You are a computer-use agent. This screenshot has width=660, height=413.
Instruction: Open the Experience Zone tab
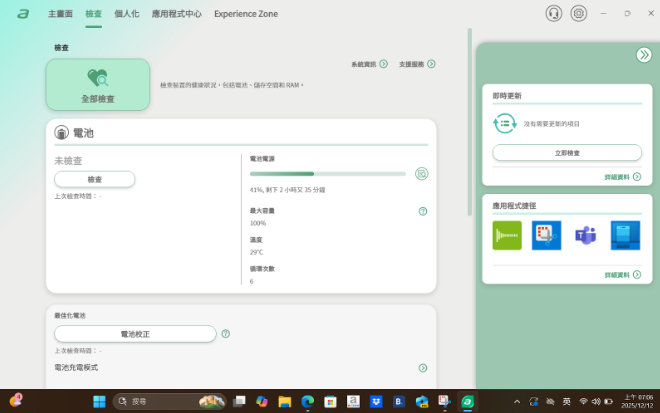pos(246,14)
